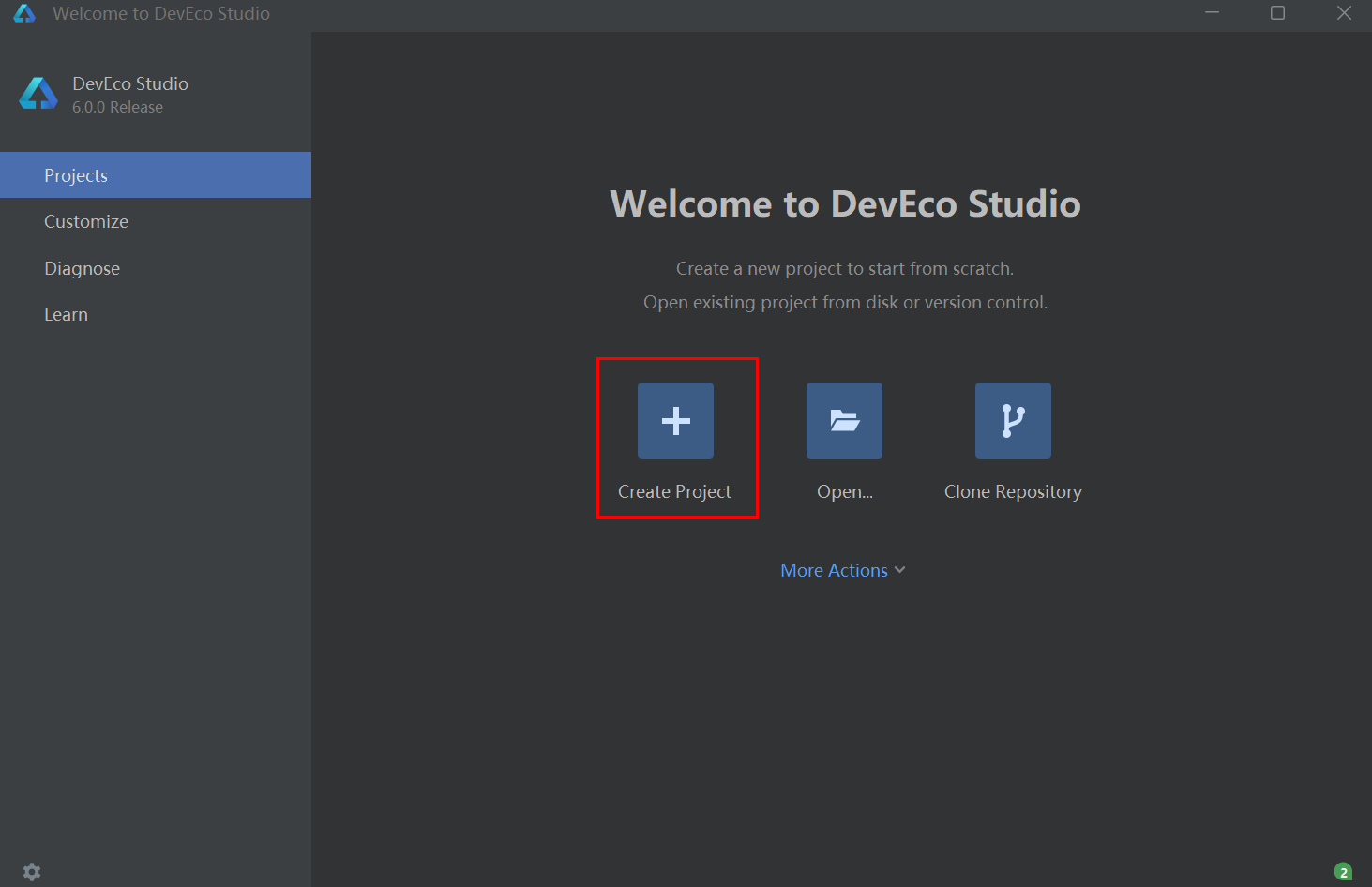Select the Projects tab in the sidebar
The width and height of the screenshot is (1372, 887).
(x=76, y=175)
